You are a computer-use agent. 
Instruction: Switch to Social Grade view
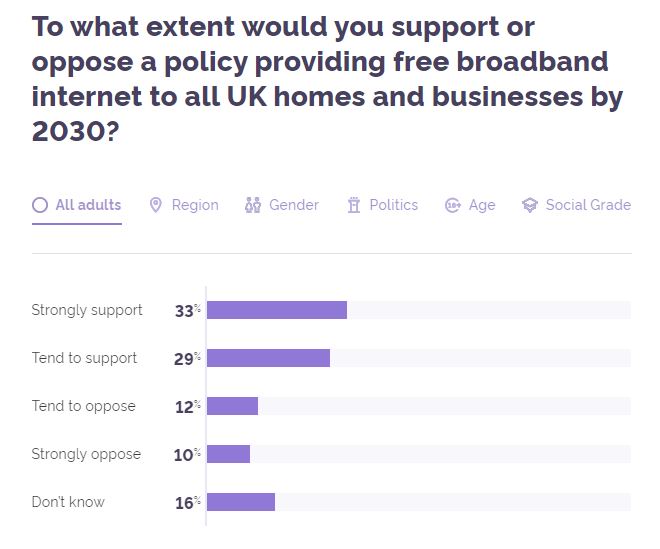(x=588, y=205)
